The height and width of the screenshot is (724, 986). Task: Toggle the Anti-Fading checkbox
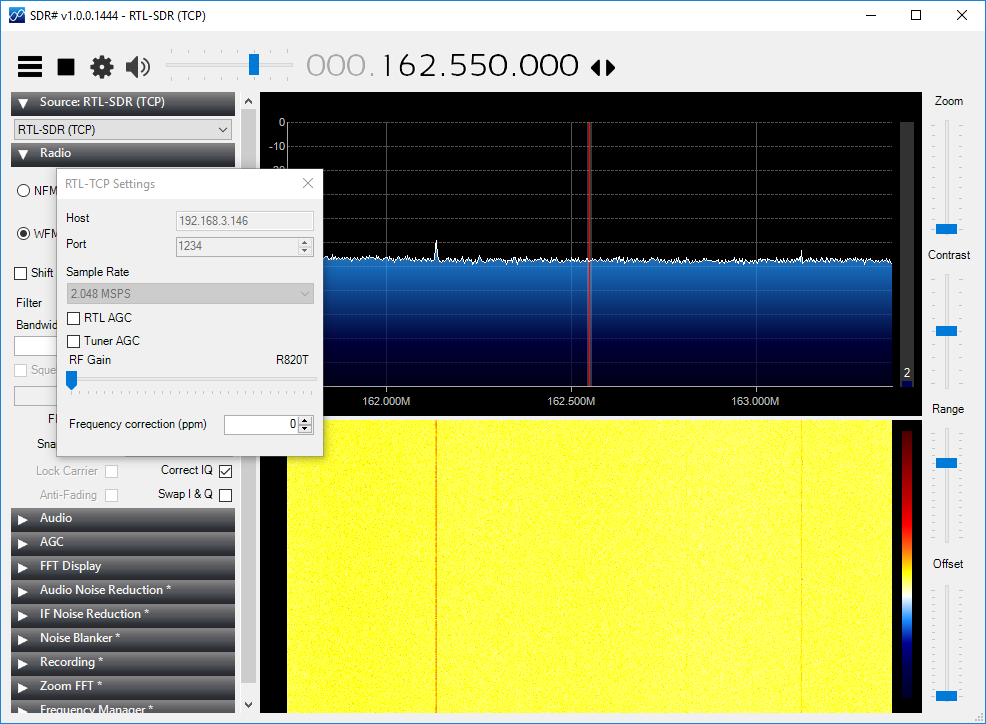112,495
